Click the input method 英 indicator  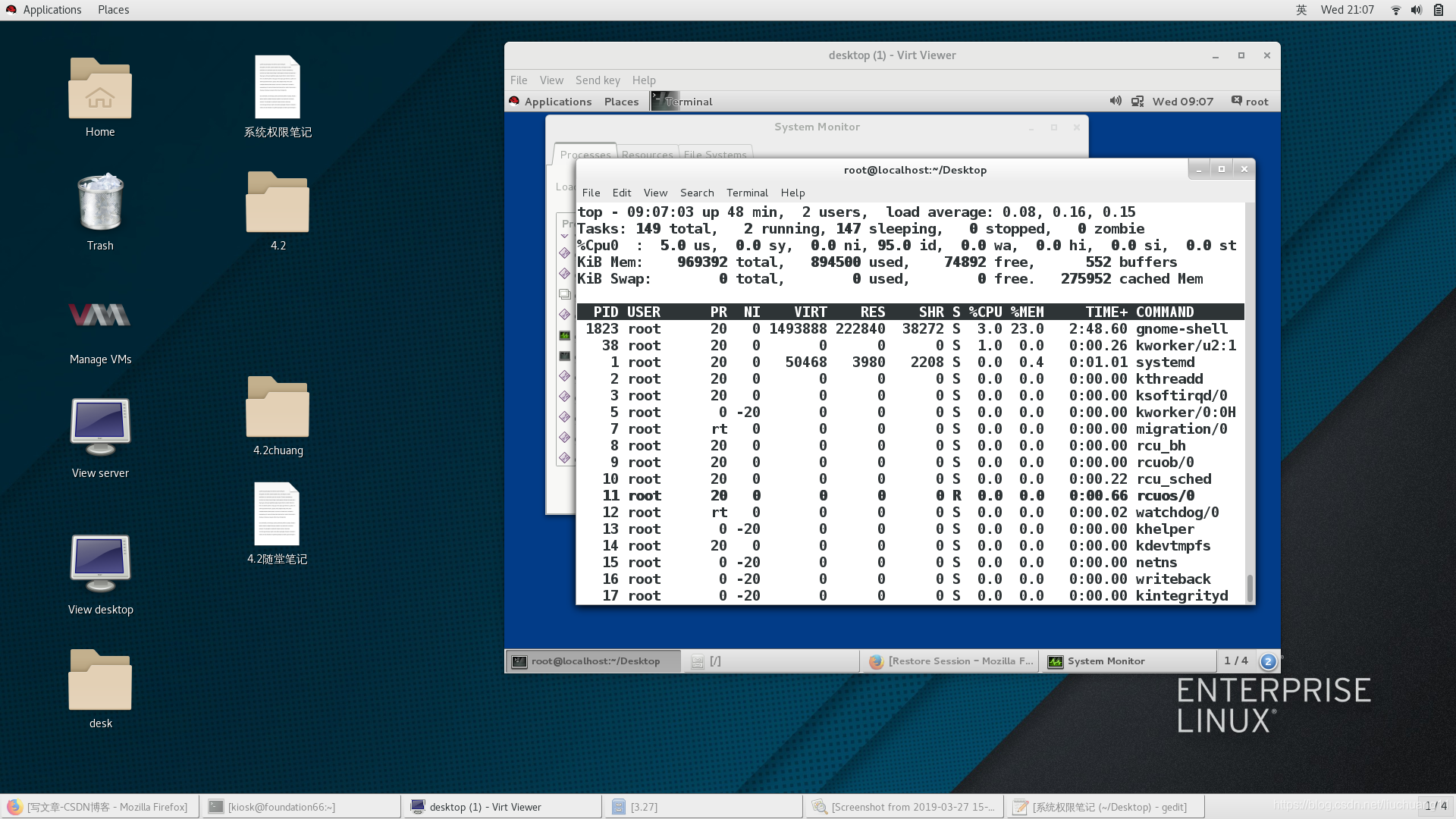click(1301, 10)
